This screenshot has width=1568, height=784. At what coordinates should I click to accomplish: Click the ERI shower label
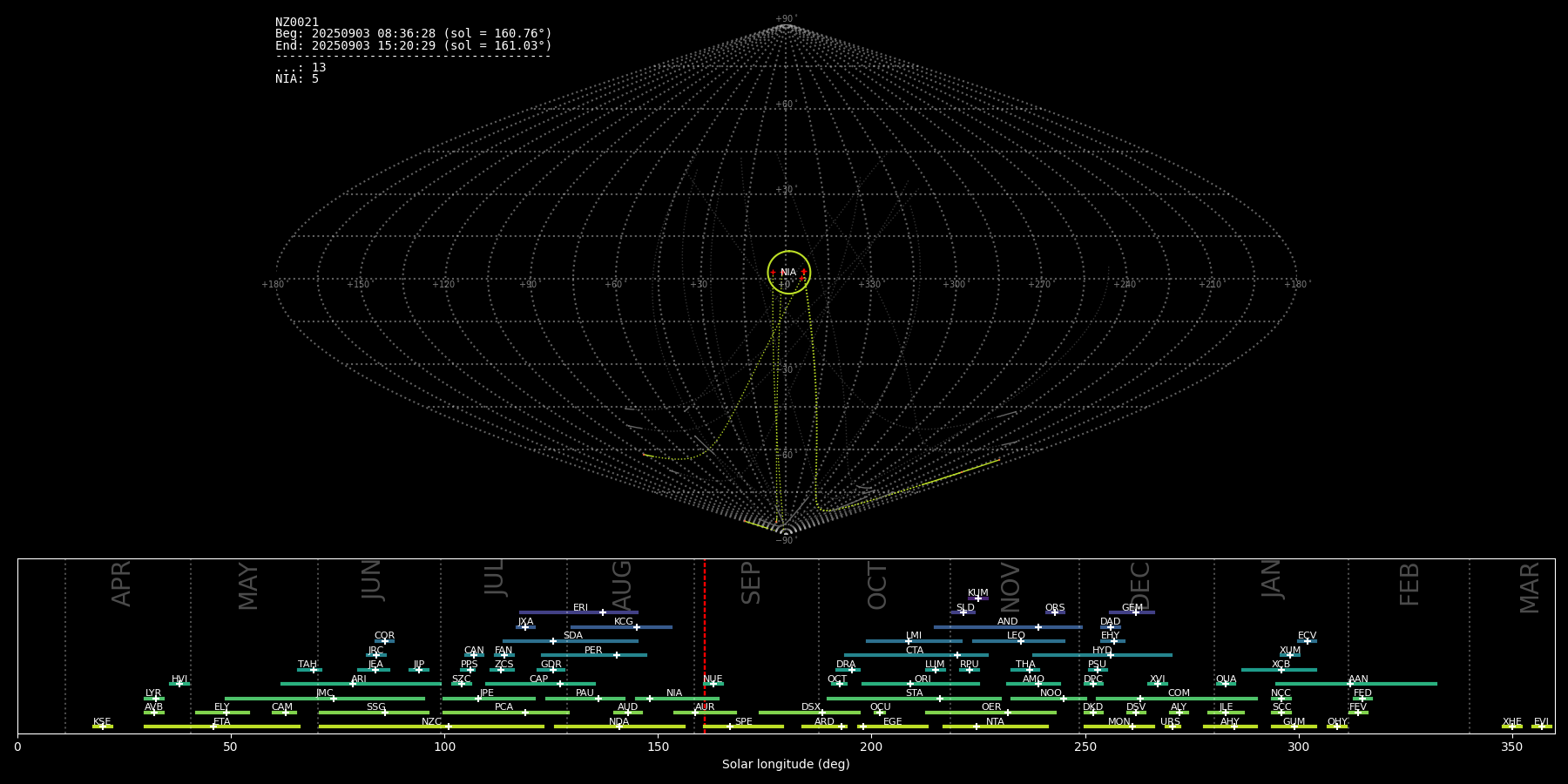tap(580, 608)
